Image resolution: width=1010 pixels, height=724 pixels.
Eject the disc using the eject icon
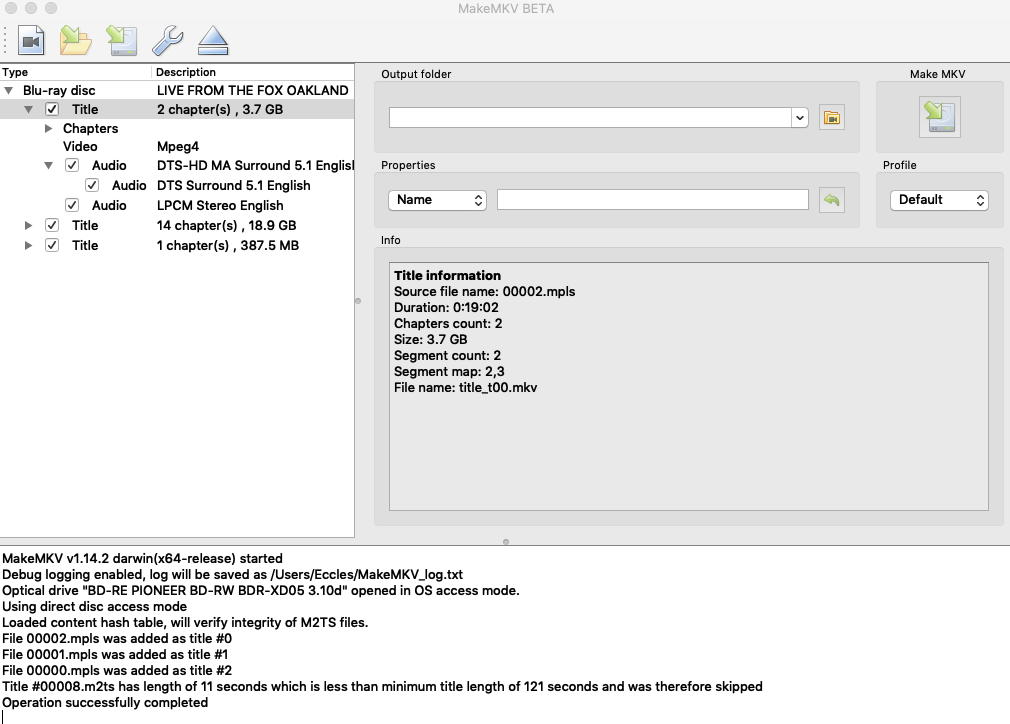(213, 41)
